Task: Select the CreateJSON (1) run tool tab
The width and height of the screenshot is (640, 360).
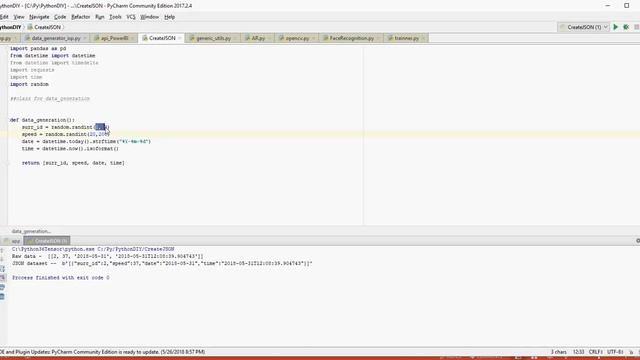Action: click(47, 241)
